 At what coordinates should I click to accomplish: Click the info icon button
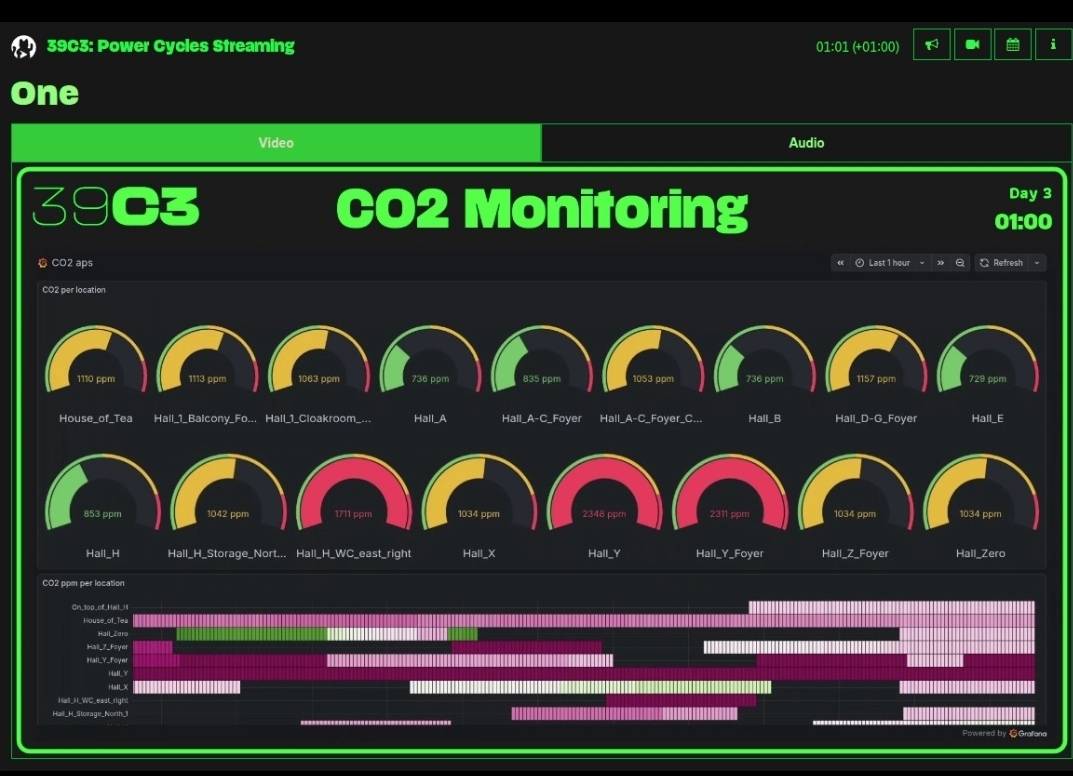(x=1052, y=45)
